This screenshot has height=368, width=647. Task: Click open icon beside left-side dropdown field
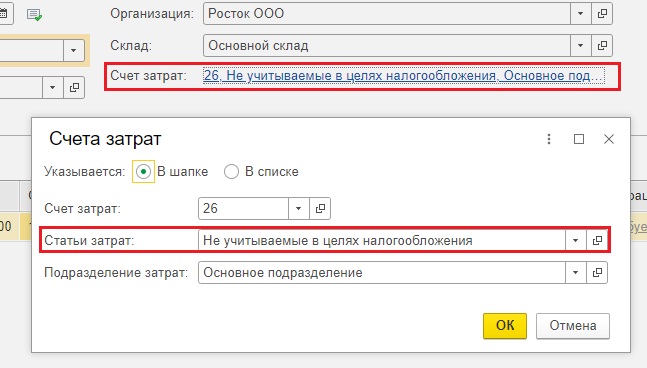pyautogui.click(x=74, y=87)
